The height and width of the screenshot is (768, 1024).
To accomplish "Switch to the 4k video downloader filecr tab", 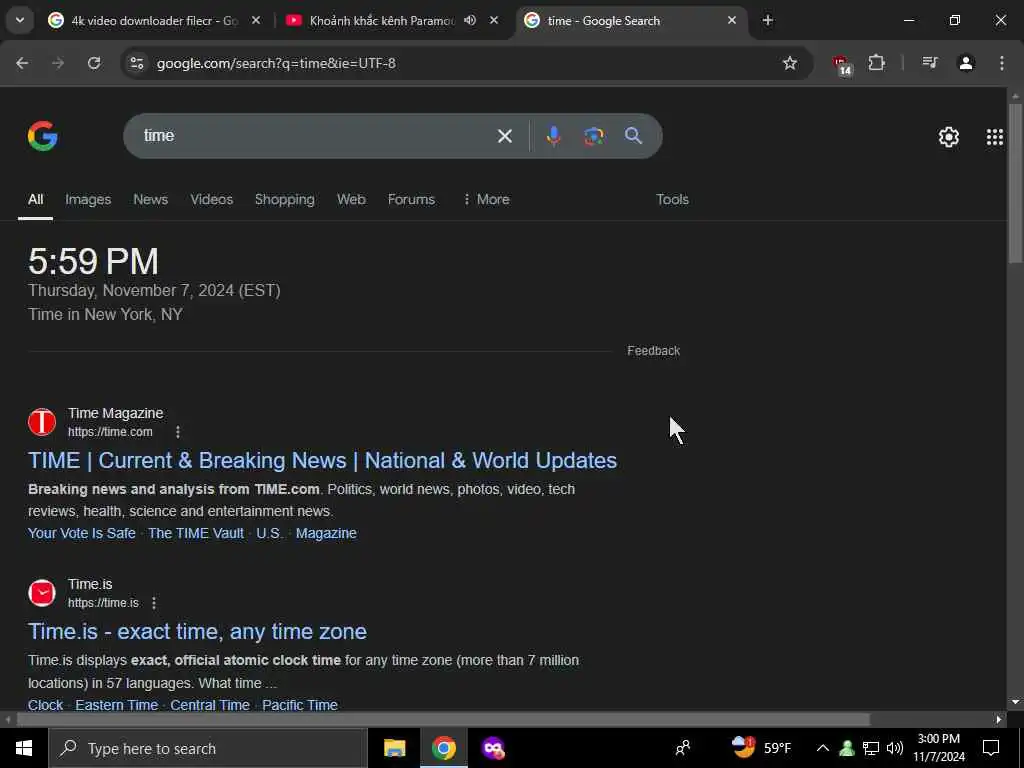I will [x=155, y=20].
